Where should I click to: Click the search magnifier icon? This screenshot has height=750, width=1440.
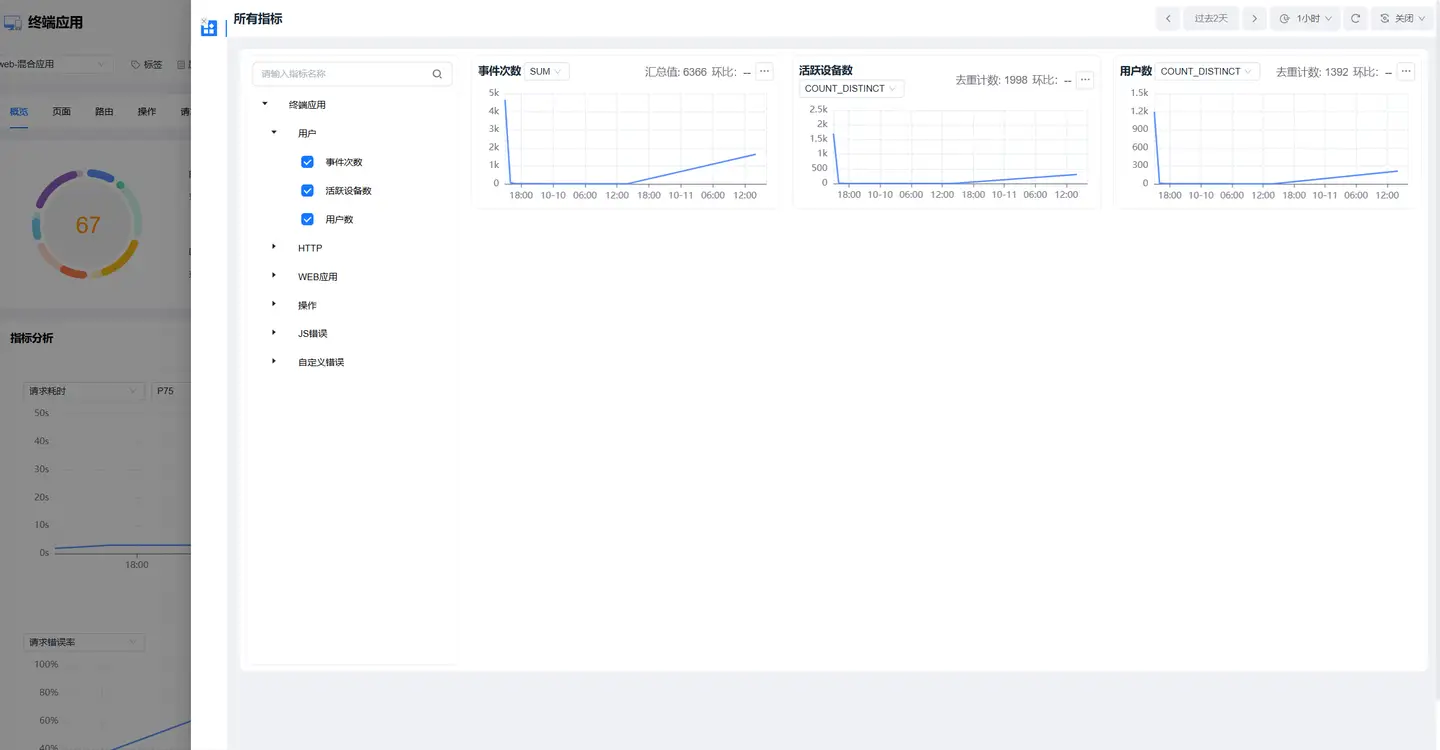[437, 74]
